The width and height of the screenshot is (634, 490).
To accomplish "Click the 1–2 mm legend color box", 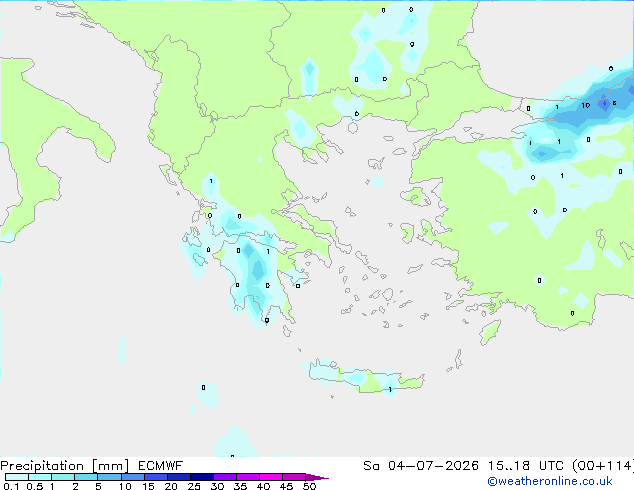I will tap(63, 477).
